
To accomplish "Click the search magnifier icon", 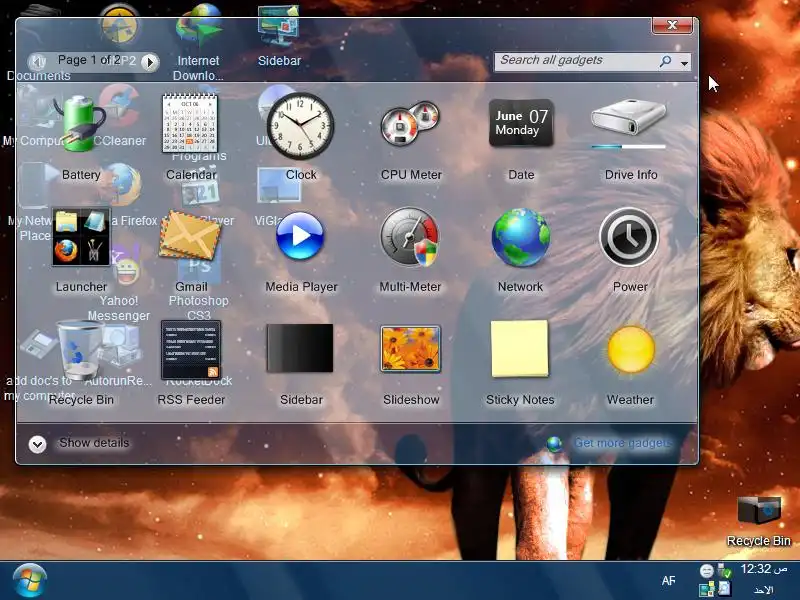I will pyautogui.click(x=665, y=61).
